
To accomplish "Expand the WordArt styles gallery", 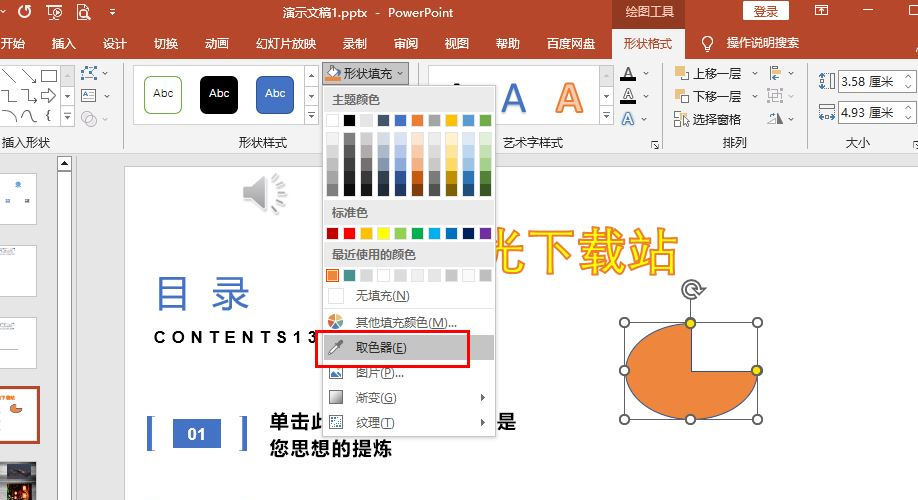I will click(607, 116).
